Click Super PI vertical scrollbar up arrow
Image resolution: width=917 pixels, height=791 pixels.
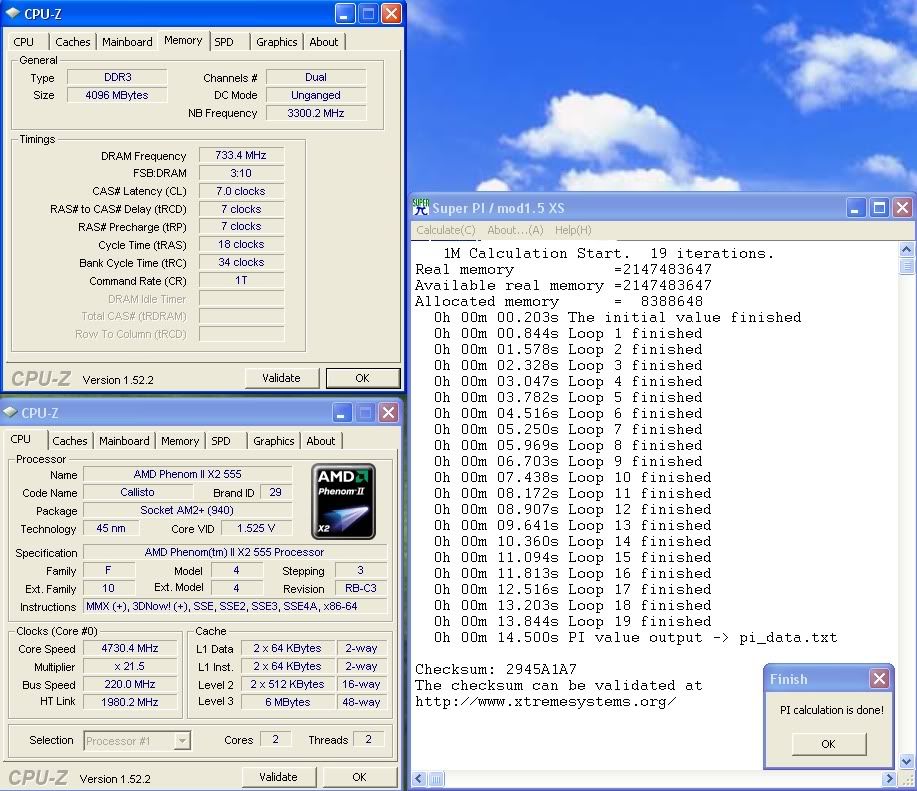click(x=907, y=250)
